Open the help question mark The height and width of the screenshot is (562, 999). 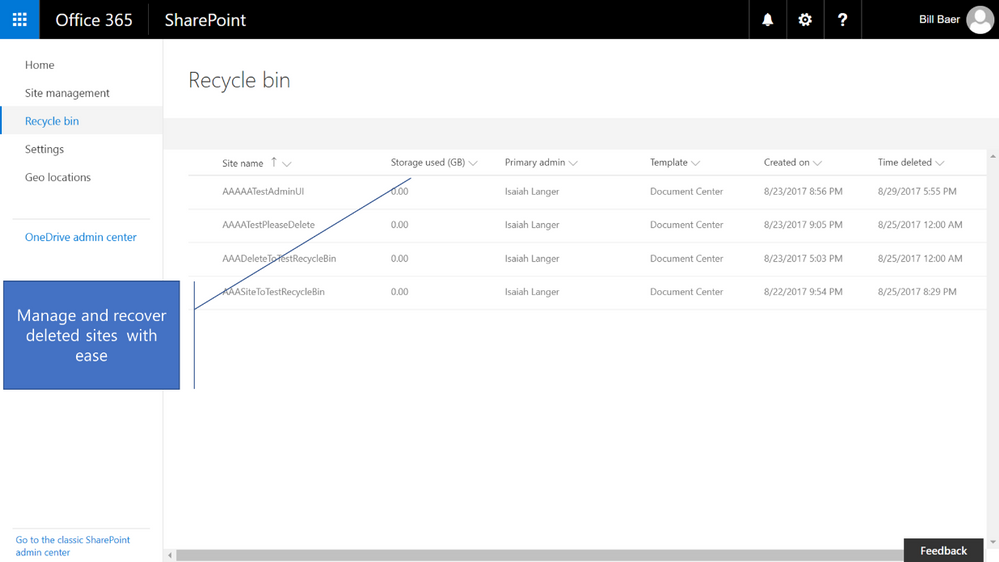(842, 20)
